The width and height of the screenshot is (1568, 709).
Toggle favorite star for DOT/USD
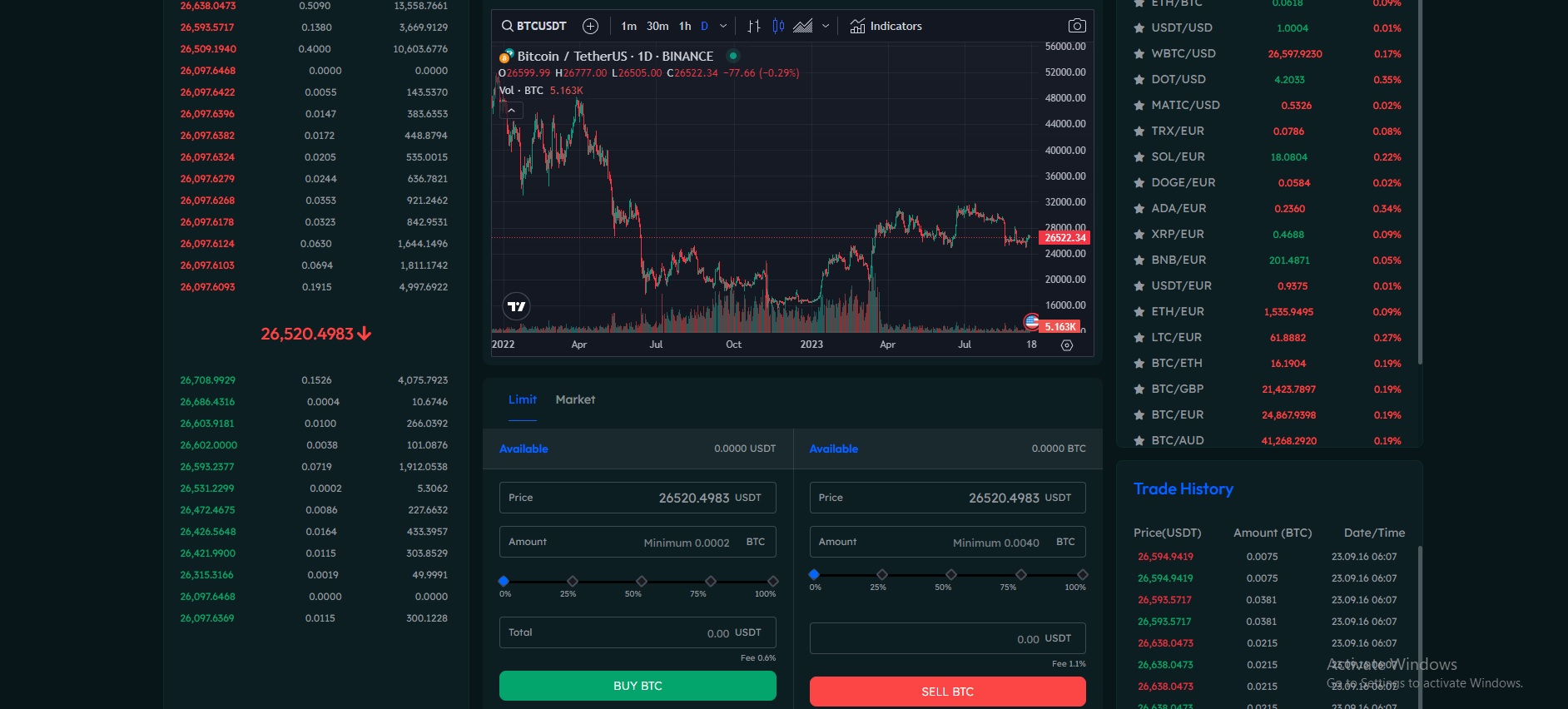click(1139, 80)
